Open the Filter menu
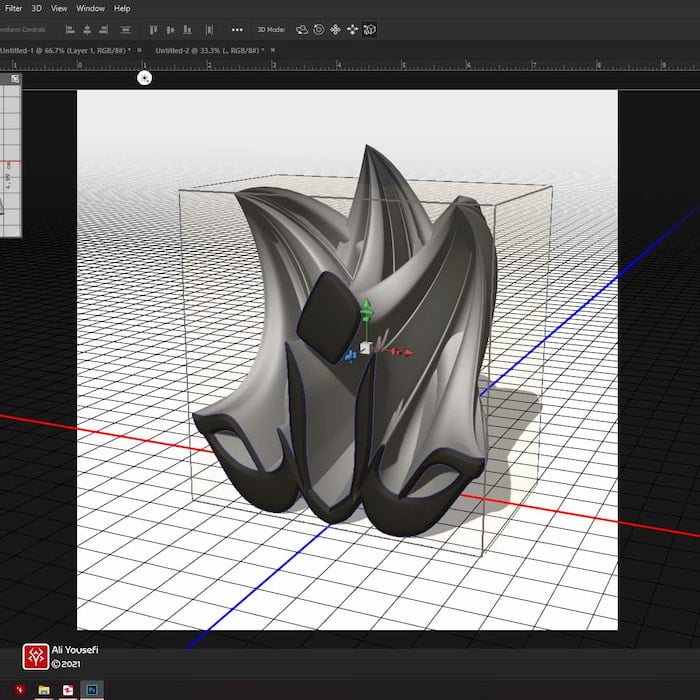Image resolution: width=700 pixels, height=700 pixels. 14,8
